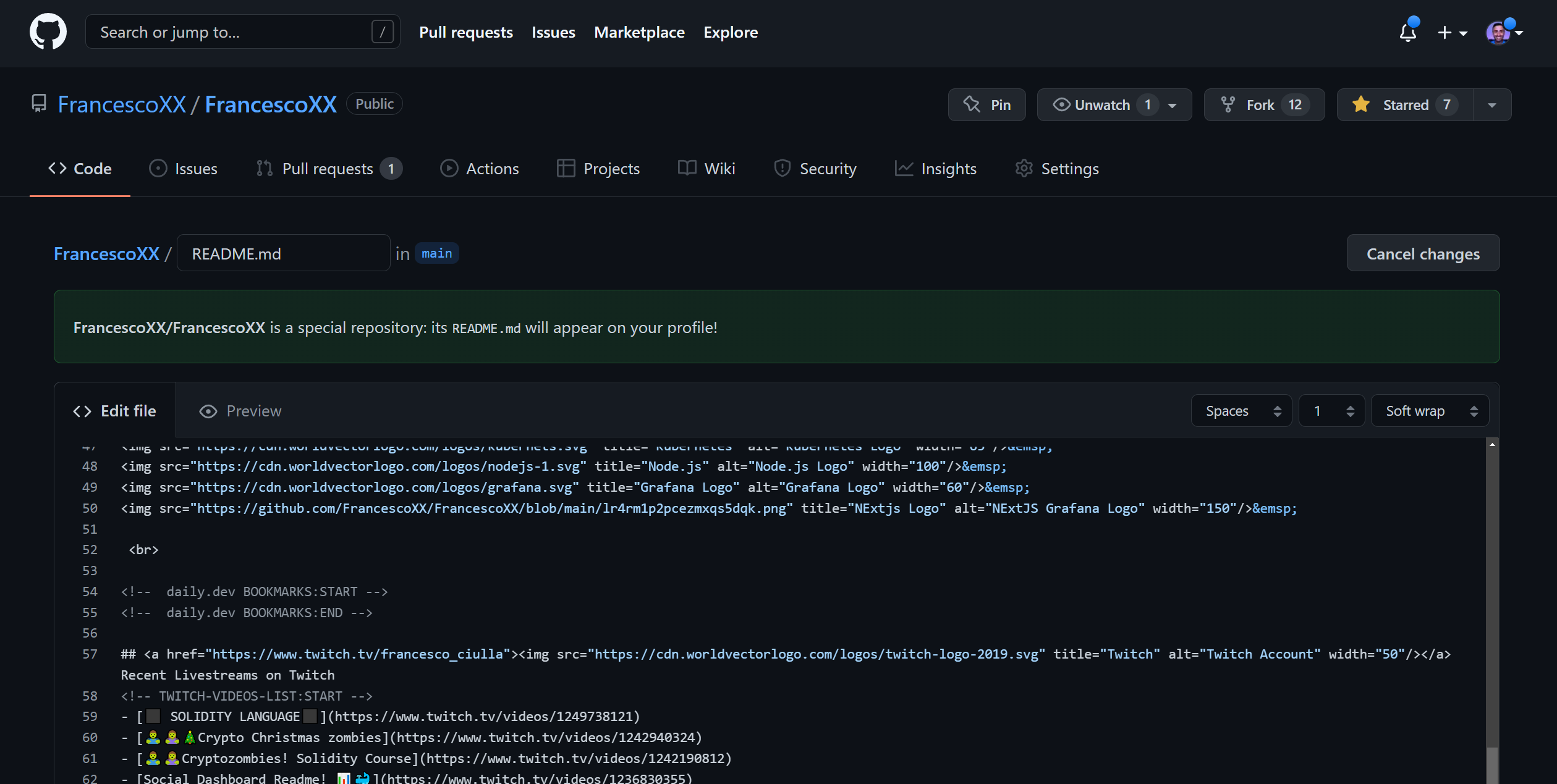The height and width of the screenshot is (784, 1557).
Task: Click the repository book icon
Action: [x=39, y=104]
